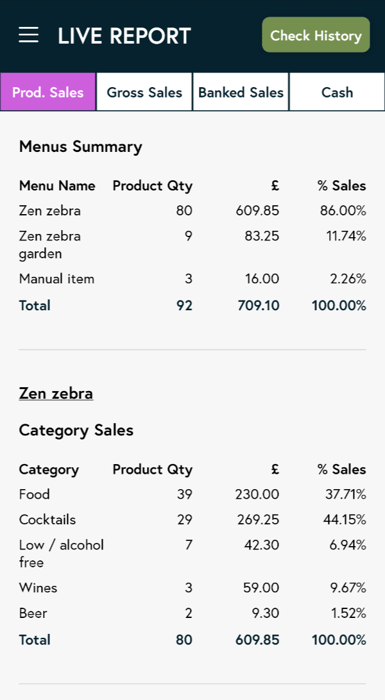
Task: Select the Wines category row
Action: 192,588
